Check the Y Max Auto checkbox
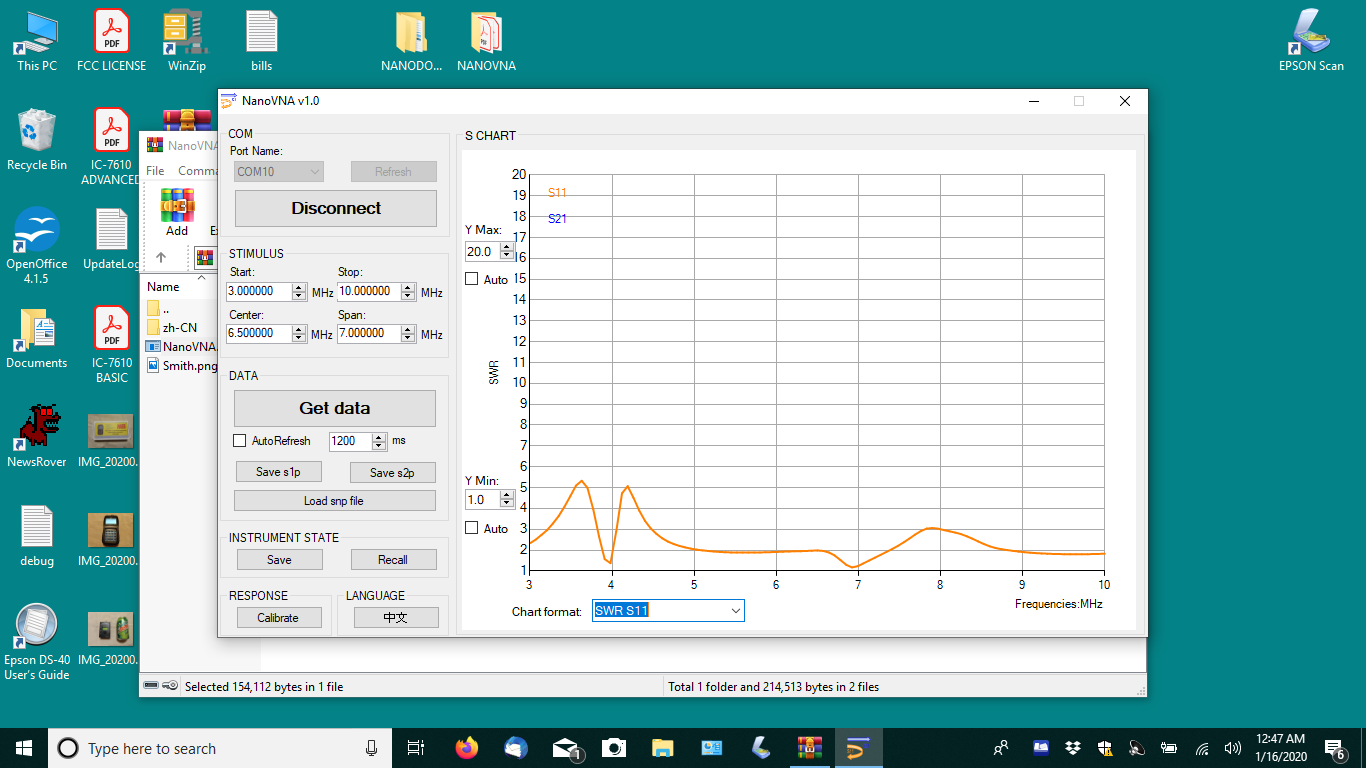This screenshot has width=1366, height=768. [x=472, y=279]
